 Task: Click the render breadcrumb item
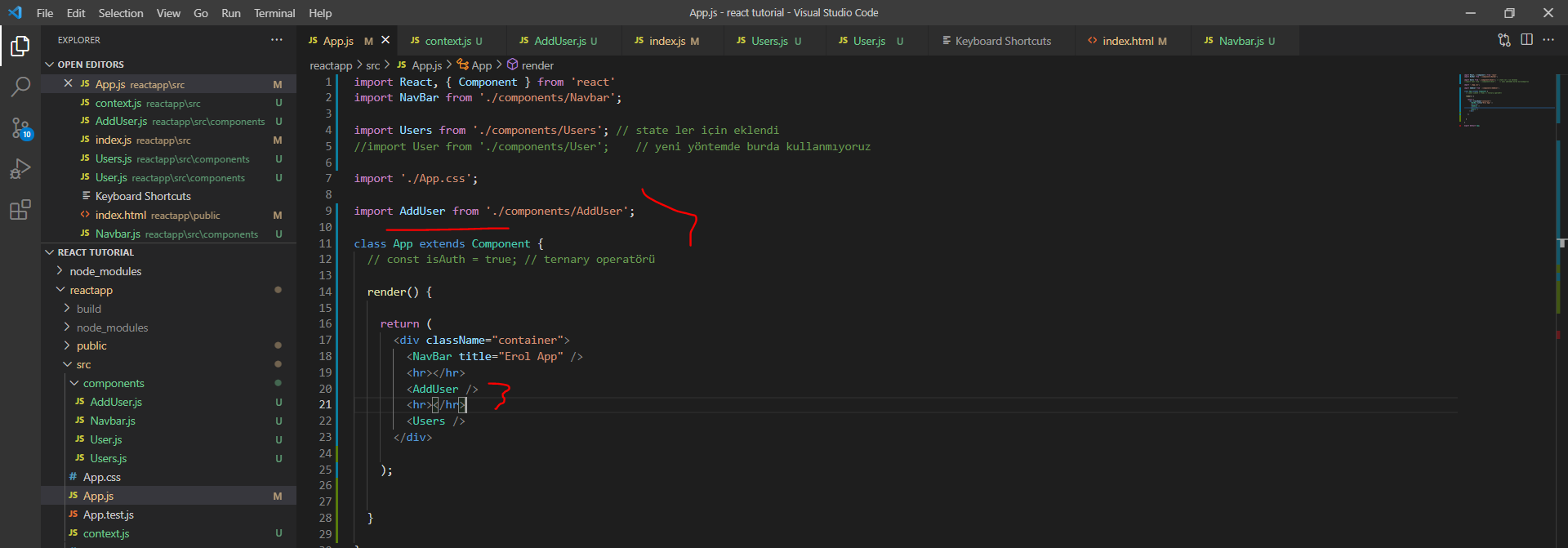pos(537,65)
